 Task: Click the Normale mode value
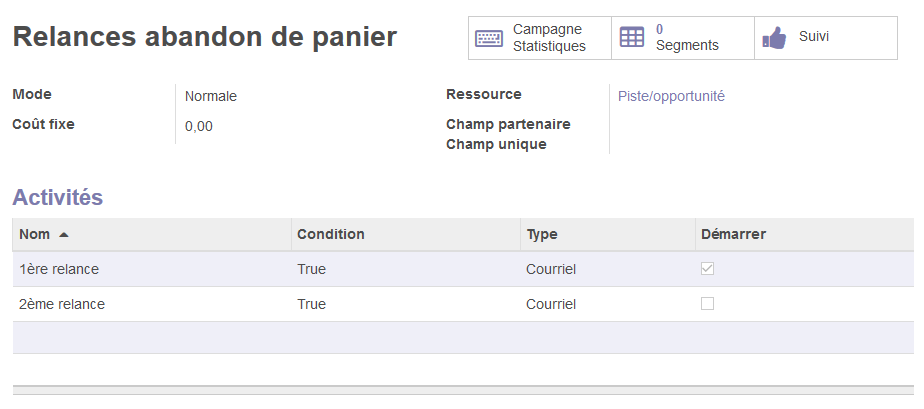[211, 97]
